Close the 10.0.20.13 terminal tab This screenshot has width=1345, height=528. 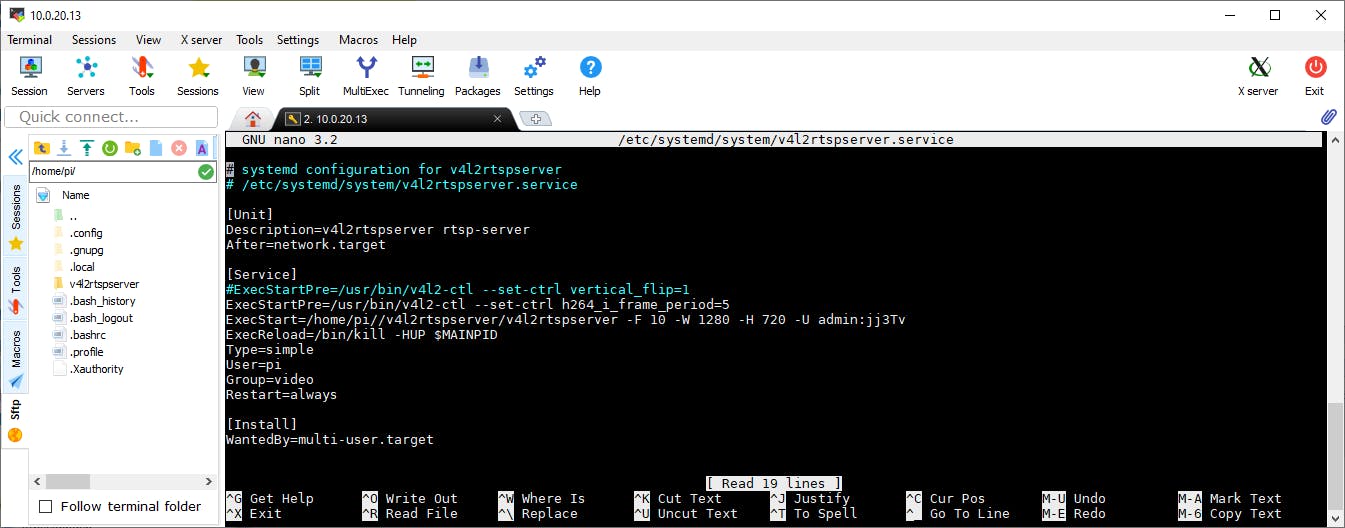coord(497,119)
